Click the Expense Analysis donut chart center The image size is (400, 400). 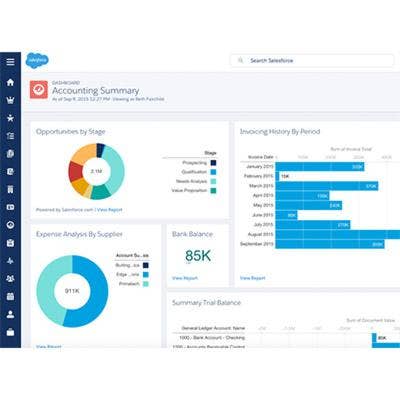click(72, 291)
